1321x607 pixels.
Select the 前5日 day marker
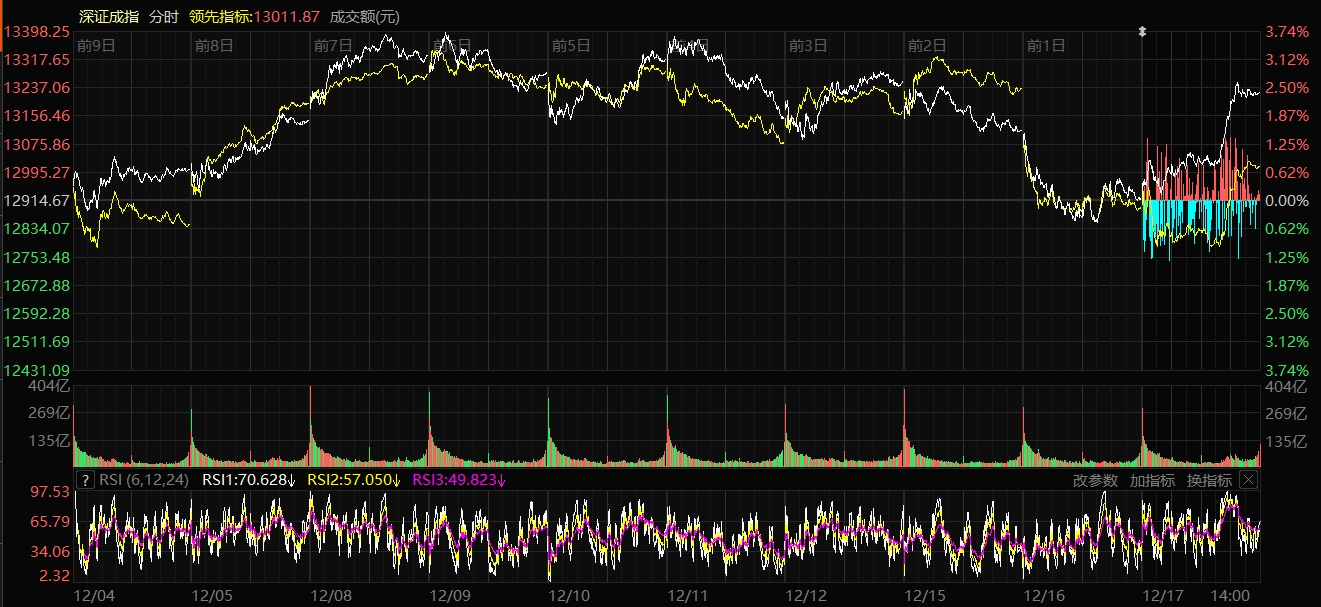click(x=571, y=45)
